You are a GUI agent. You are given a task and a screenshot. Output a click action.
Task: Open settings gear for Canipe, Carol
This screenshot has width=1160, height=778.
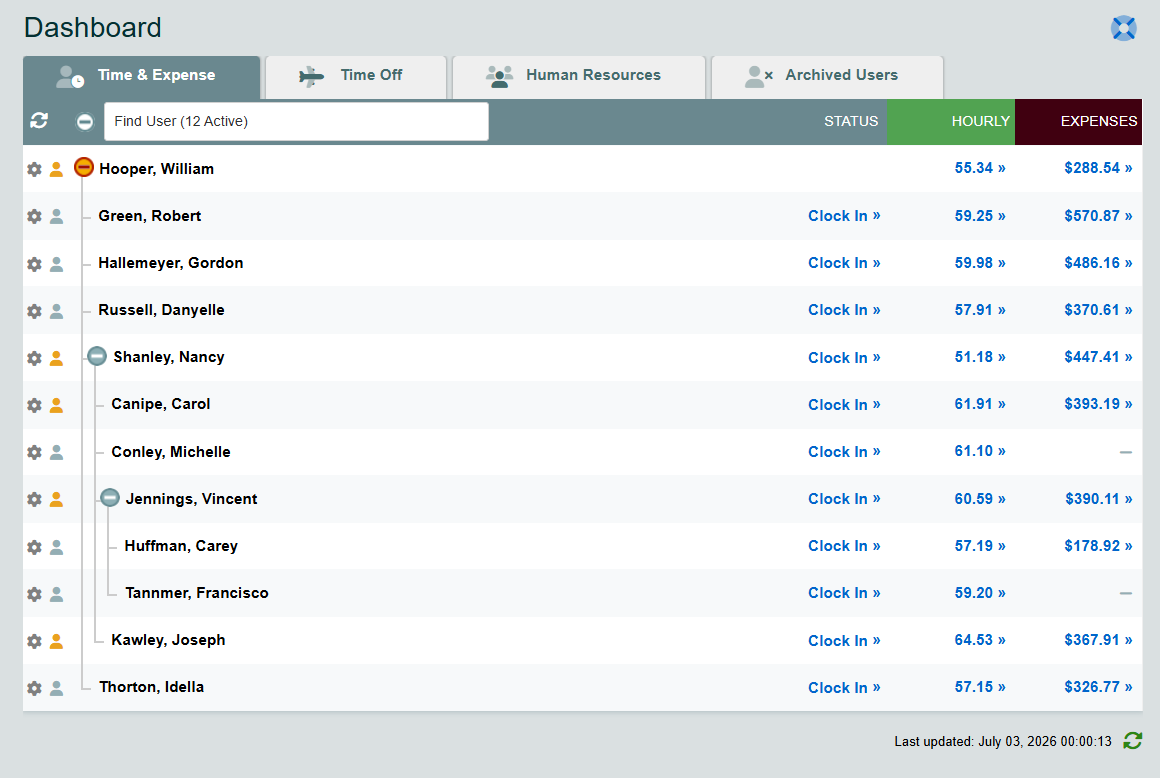point(34,405)
